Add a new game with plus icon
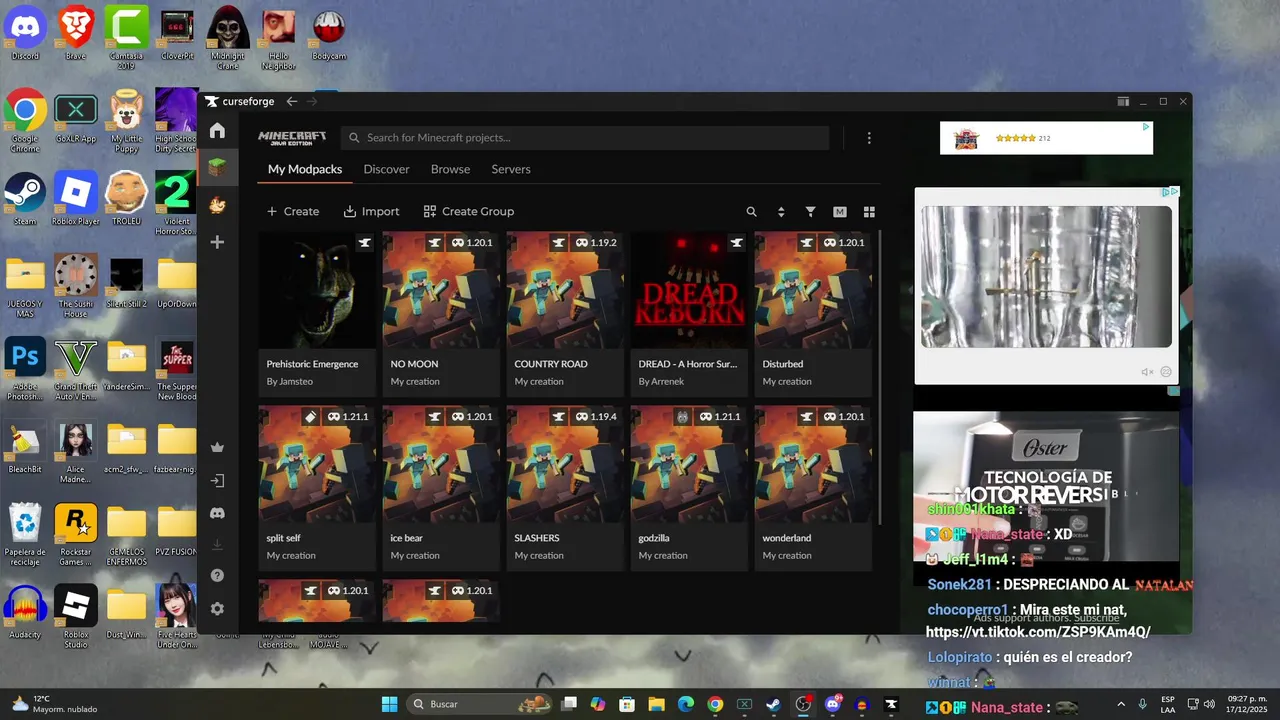The height and width of the screenshot is (720, 1280). pyautogui.click(x=217, y=242)
